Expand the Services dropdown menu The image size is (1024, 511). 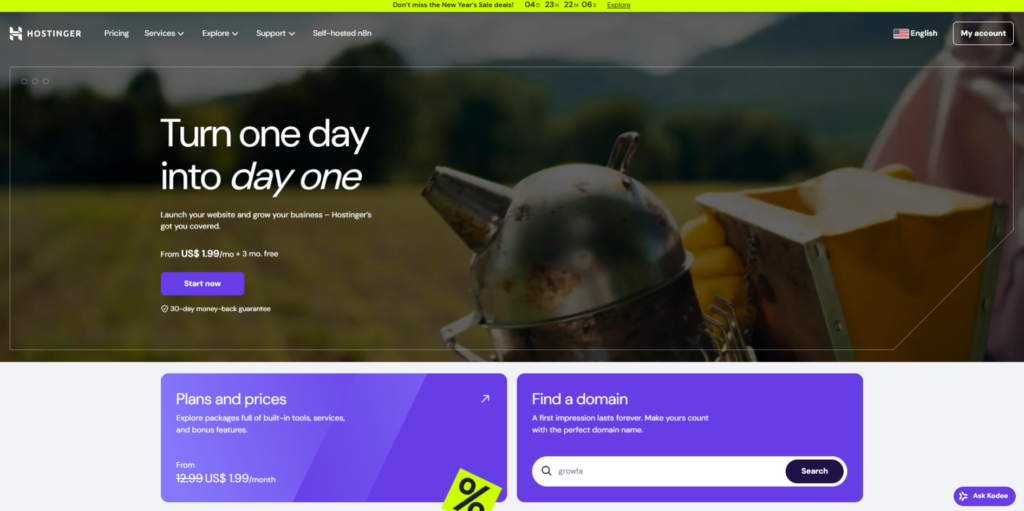click(x=164, y=33)
